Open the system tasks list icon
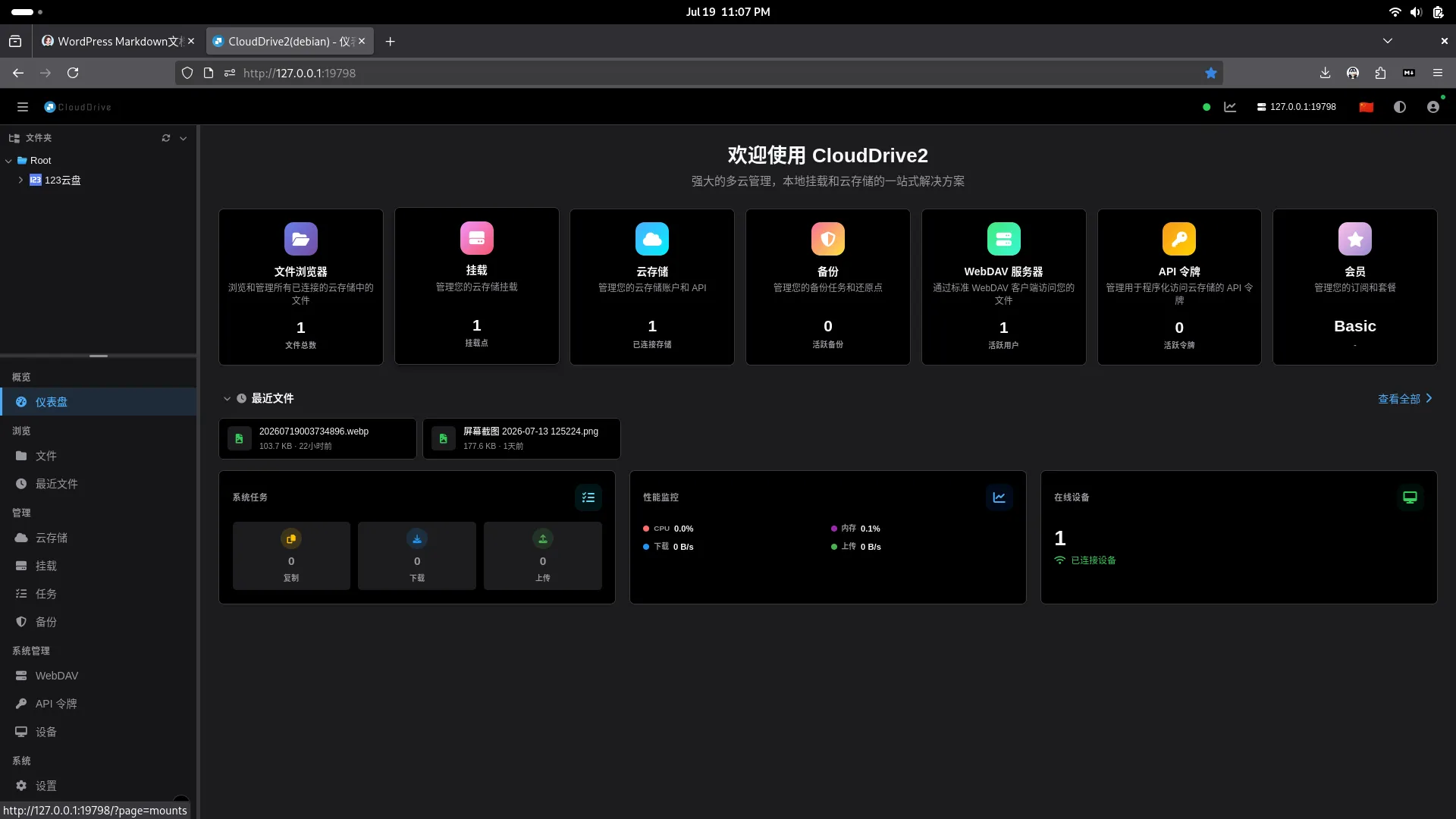 click(x=588, y=497)
